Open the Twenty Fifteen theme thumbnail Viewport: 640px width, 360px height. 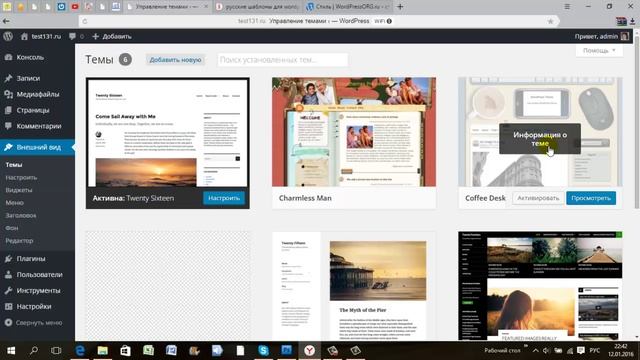pos(354,286)
